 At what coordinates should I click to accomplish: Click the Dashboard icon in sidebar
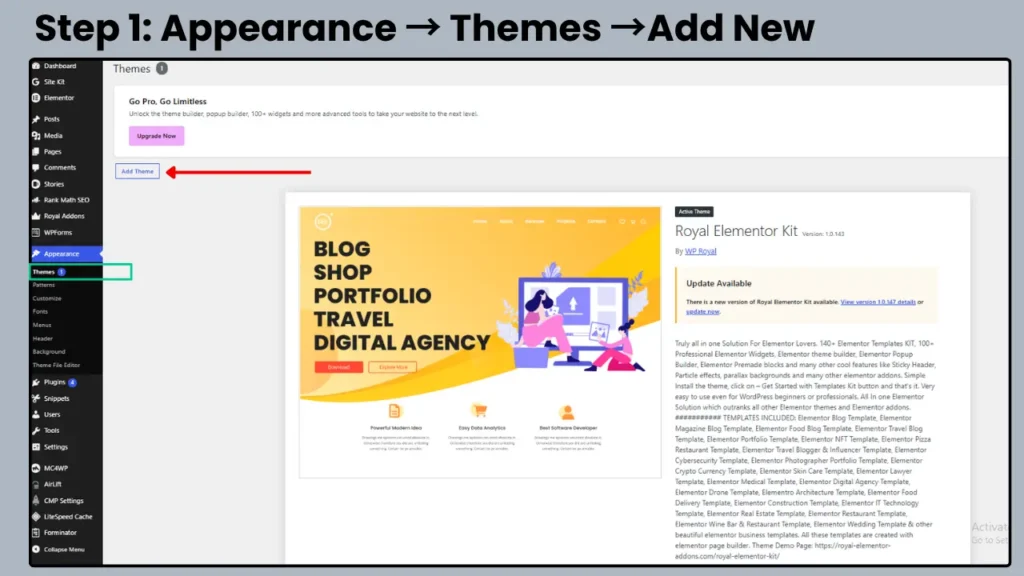(x=36, y=66)
